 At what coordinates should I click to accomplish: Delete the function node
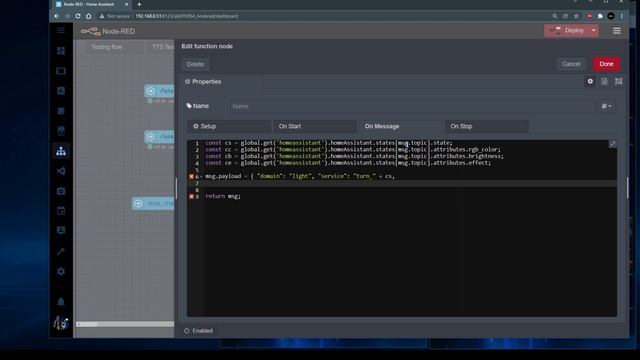point(195,64)
